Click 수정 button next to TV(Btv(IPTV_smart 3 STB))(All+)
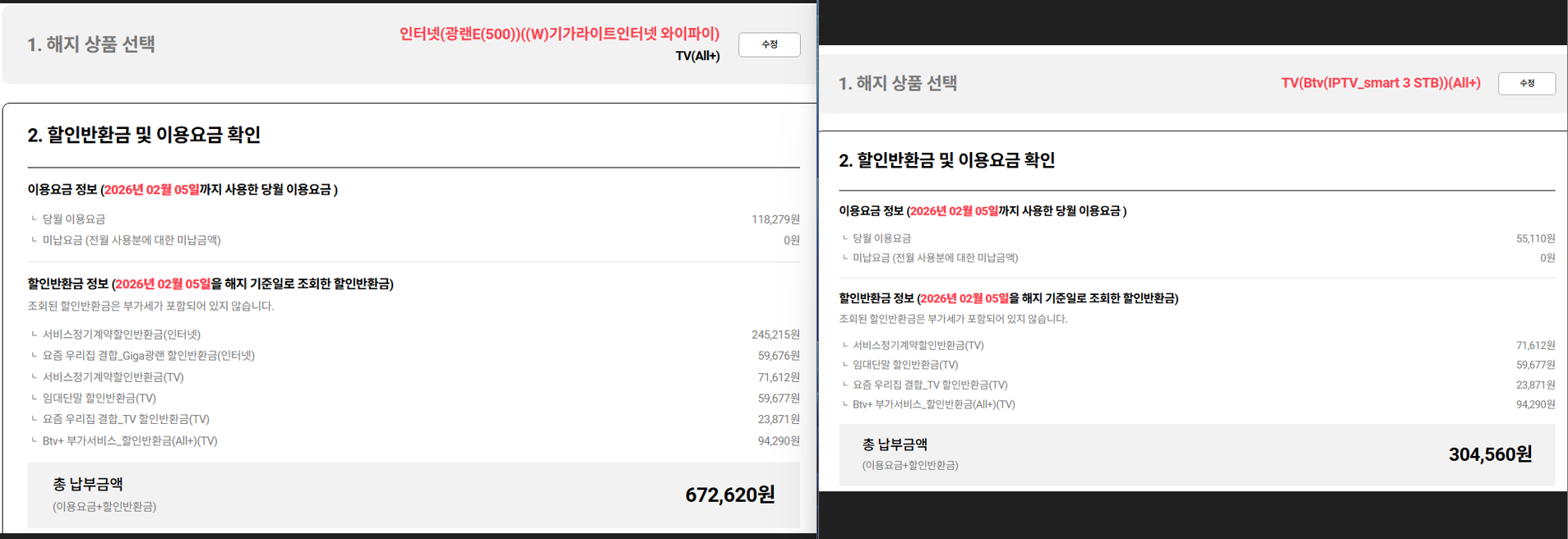 [x=1526, y=83]
